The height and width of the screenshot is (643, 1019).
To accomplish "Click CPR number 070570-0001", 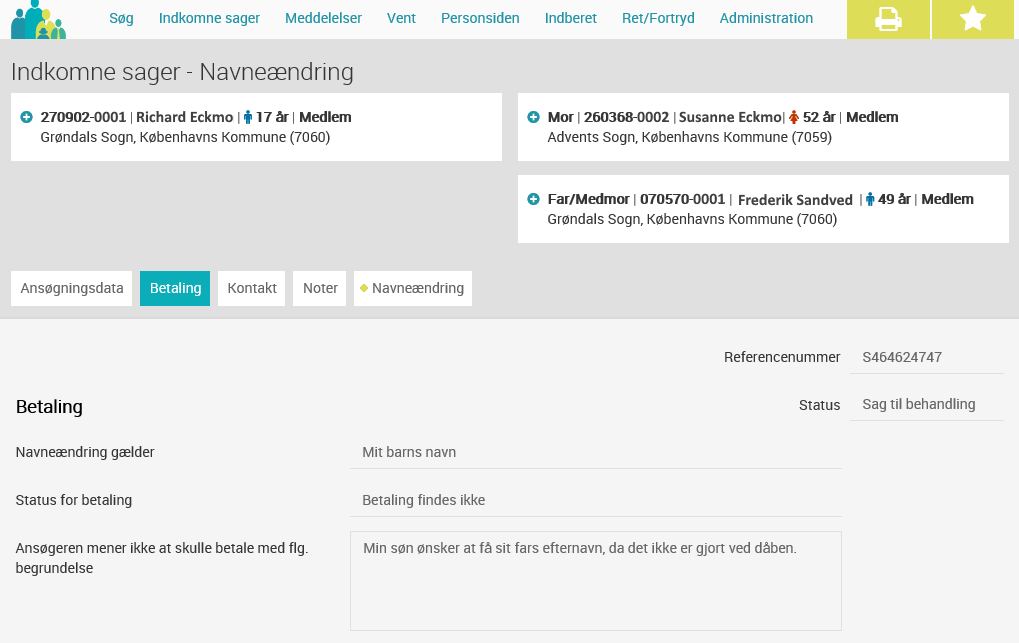I will coord(682,199).
